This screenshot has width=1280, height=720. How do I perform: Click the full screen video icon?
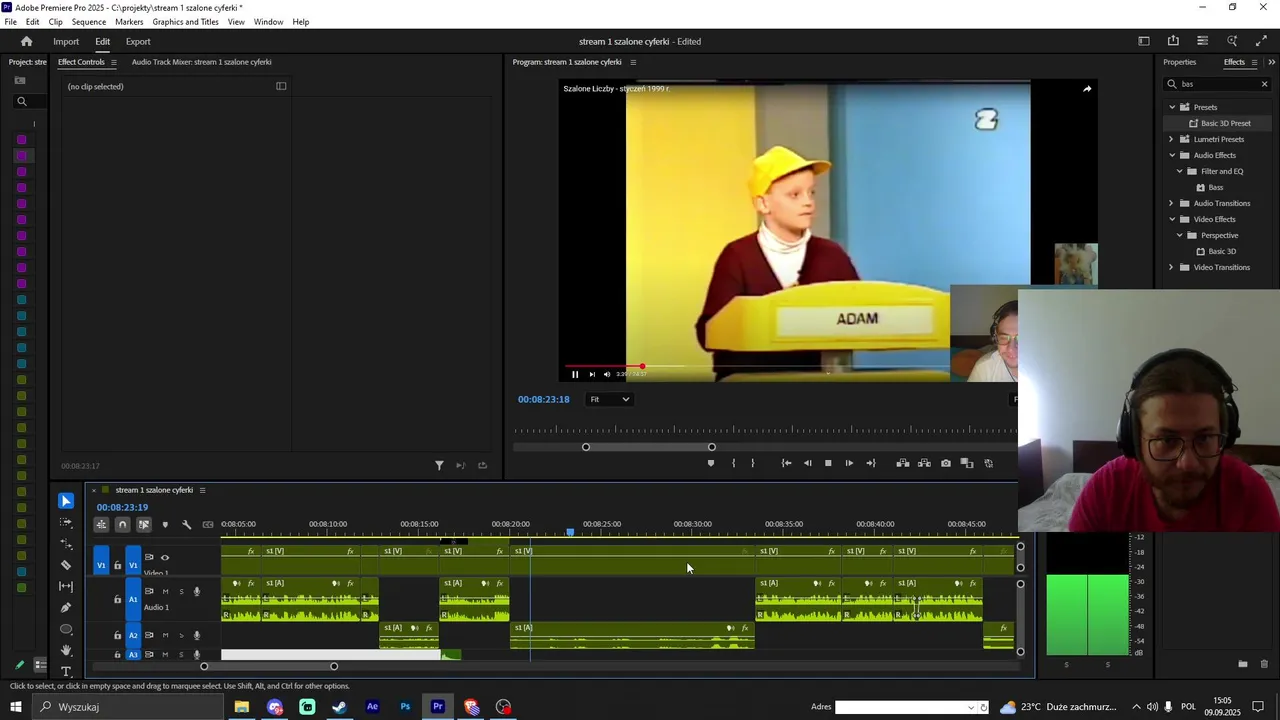[1261, 41]
